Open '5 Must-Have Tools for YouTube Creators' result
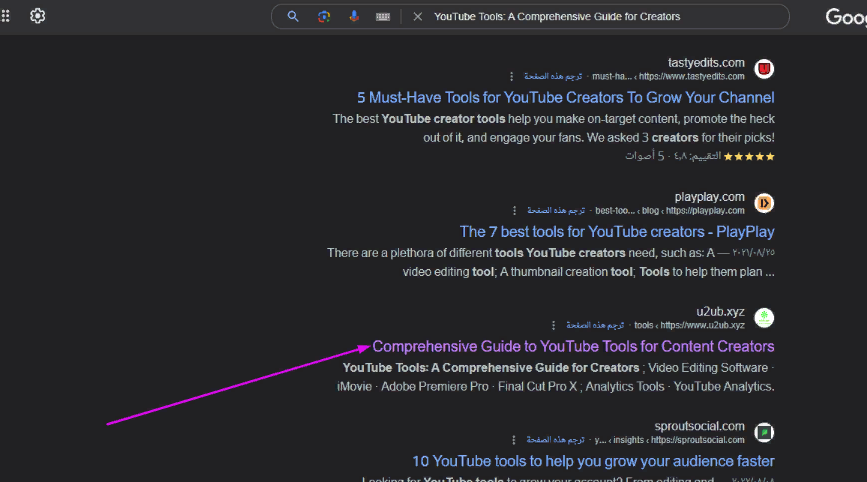This screenshot has height=482, width=867. coord(566,98)
